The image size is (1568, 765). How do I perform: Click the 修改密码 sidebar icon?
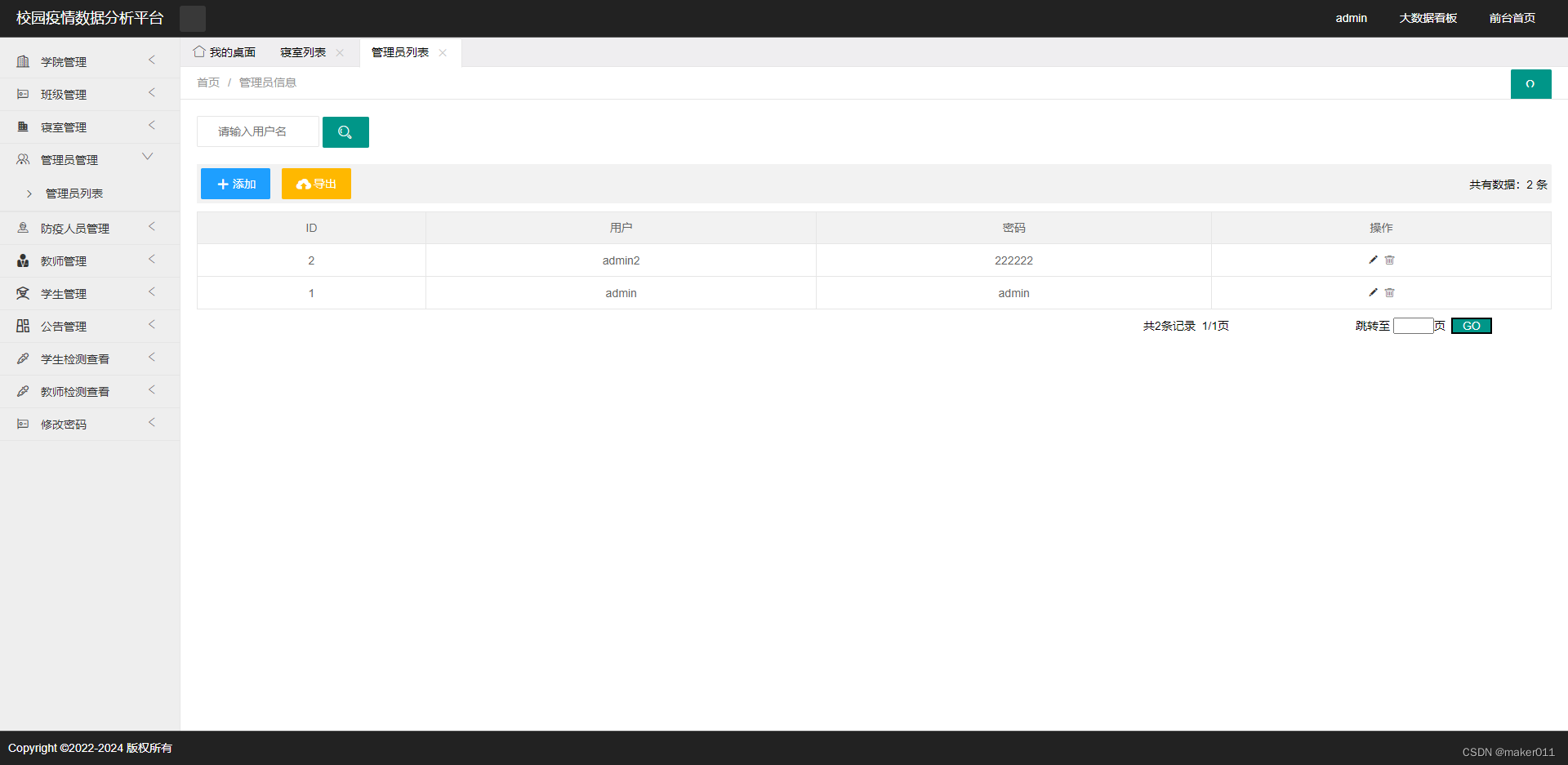23,425
